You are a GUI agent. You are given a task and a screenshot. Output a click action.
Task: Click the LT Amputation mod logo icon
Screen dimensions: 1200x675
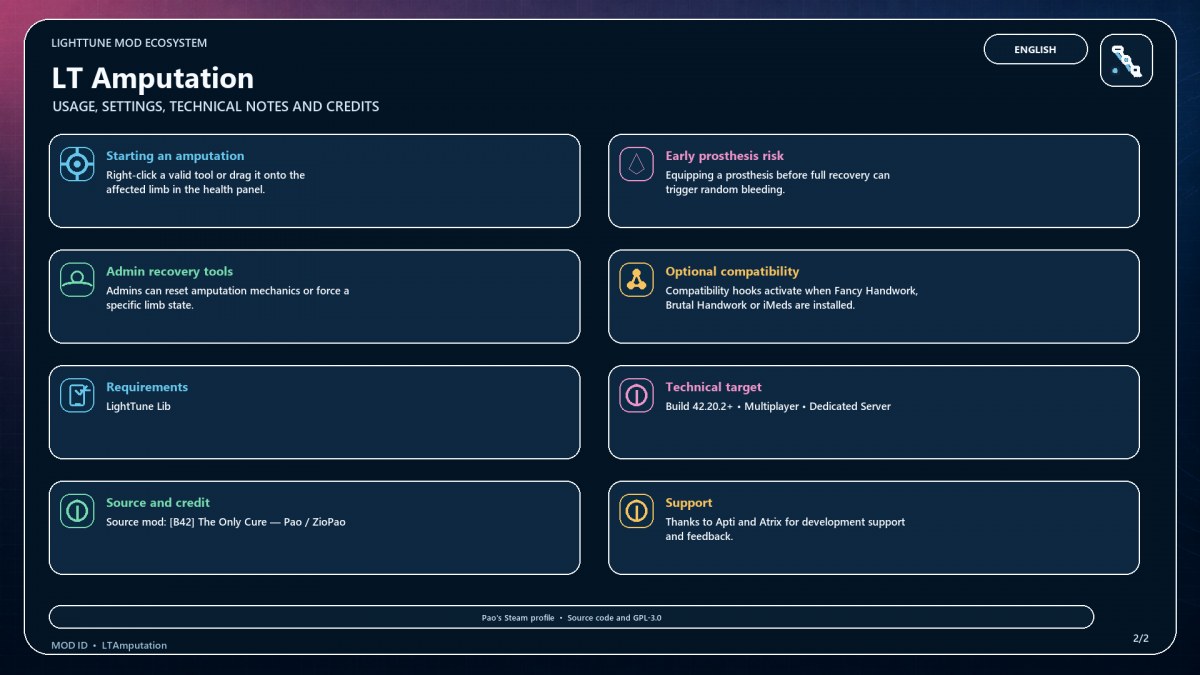coord(1126,60)
